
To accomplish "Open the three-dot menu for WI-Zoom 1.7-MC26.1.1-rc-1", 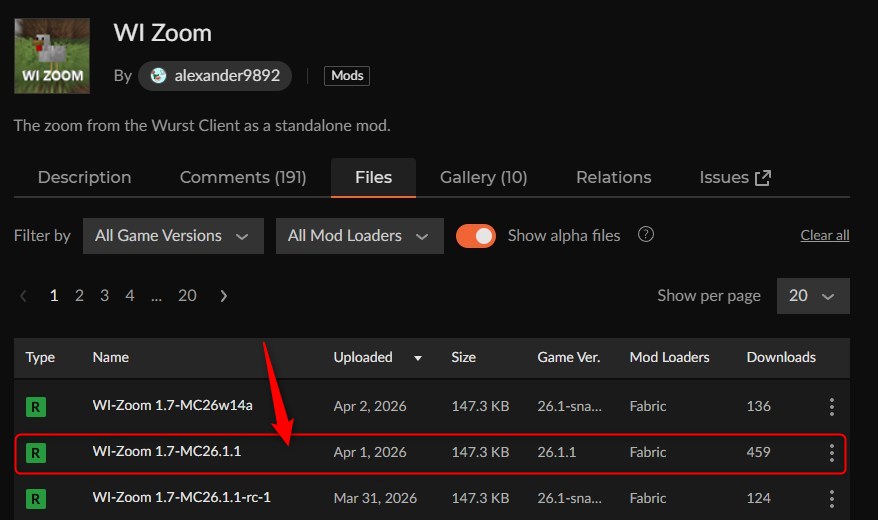I will [831, 498].
